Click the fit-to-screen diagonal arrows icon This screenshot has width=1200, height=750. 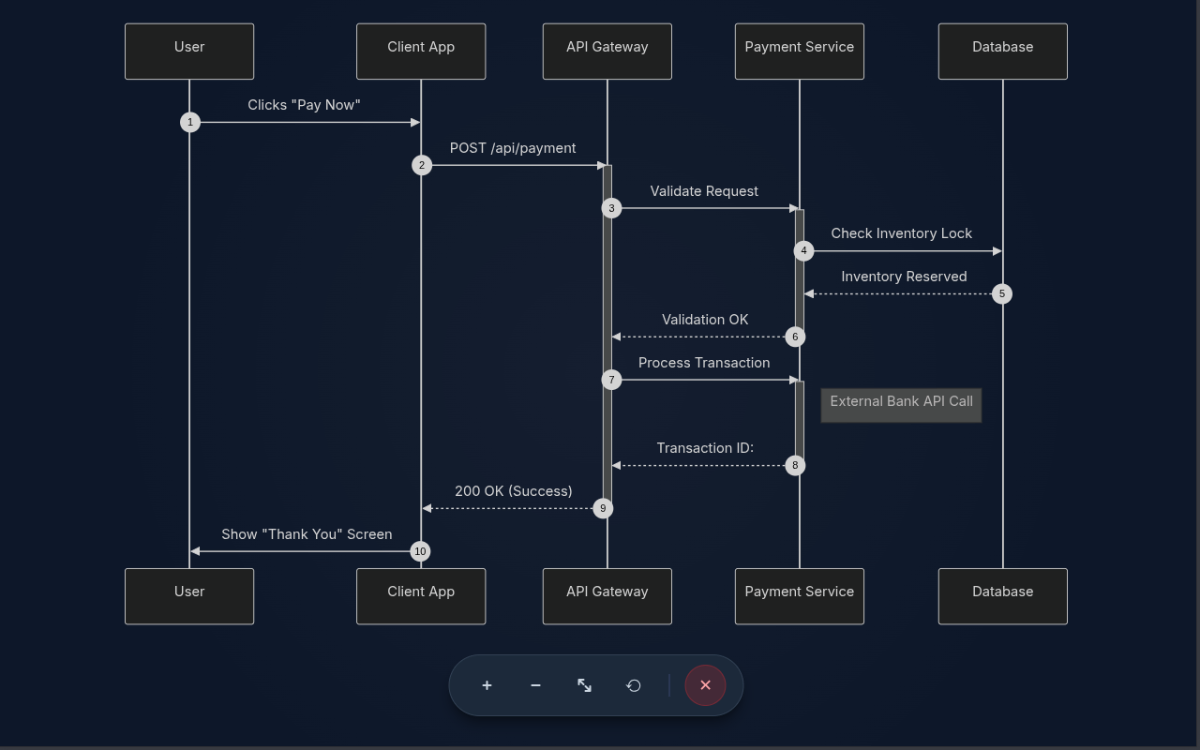585,685
